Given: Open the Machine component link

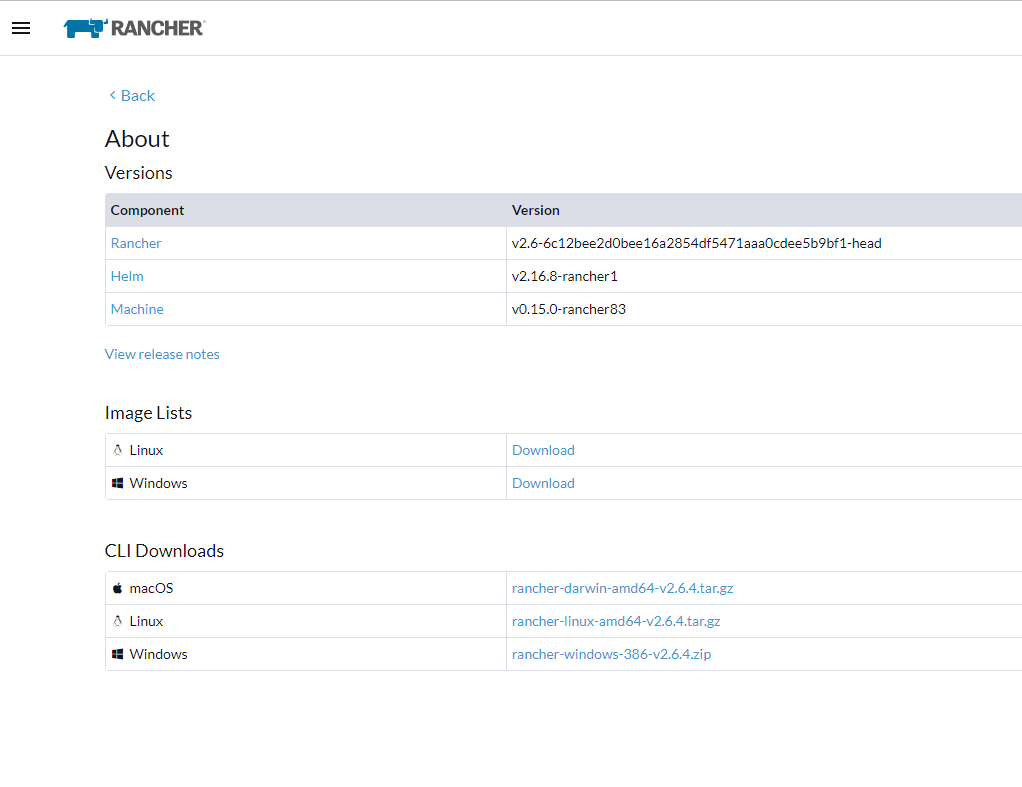Looking at the screenshot, I should [137, 309].
